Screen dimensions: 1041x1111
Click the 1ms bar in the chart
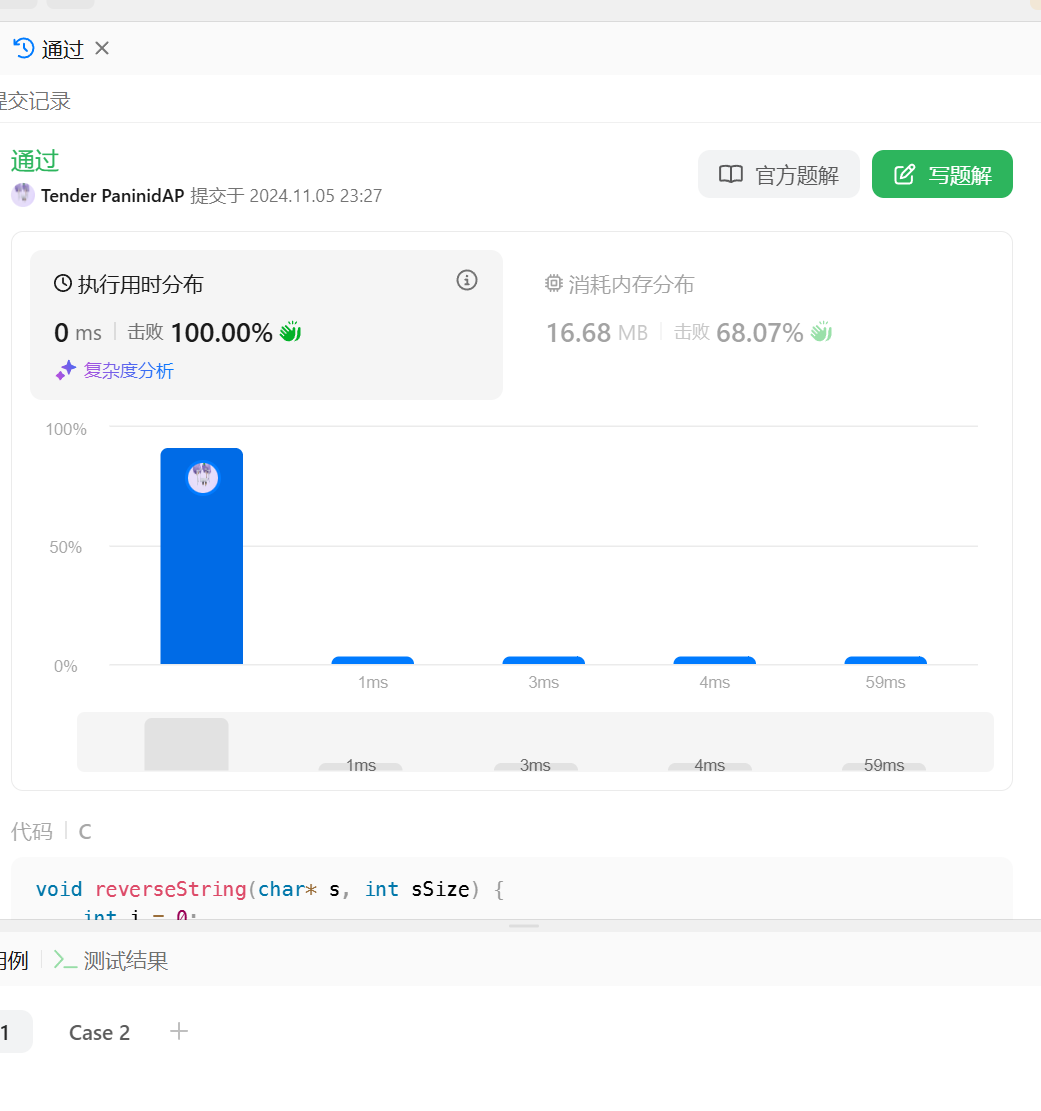(x=372, y=660)
